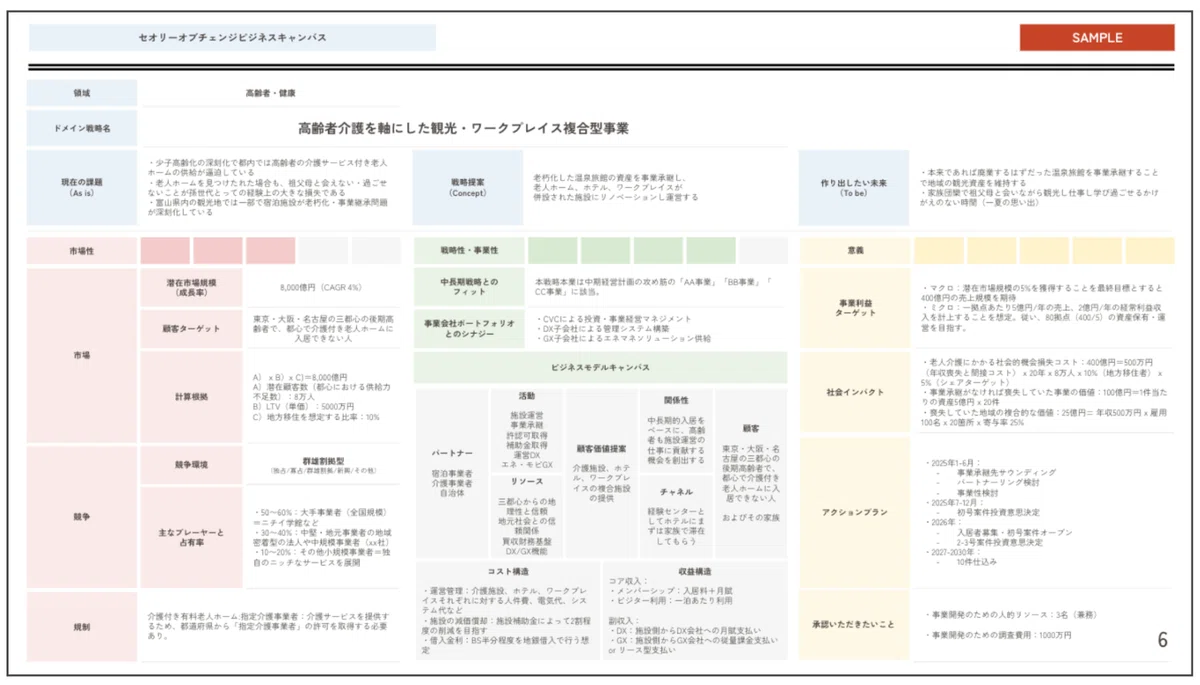Select the 高齢者・健康 value text

click(x=270, y=93)
